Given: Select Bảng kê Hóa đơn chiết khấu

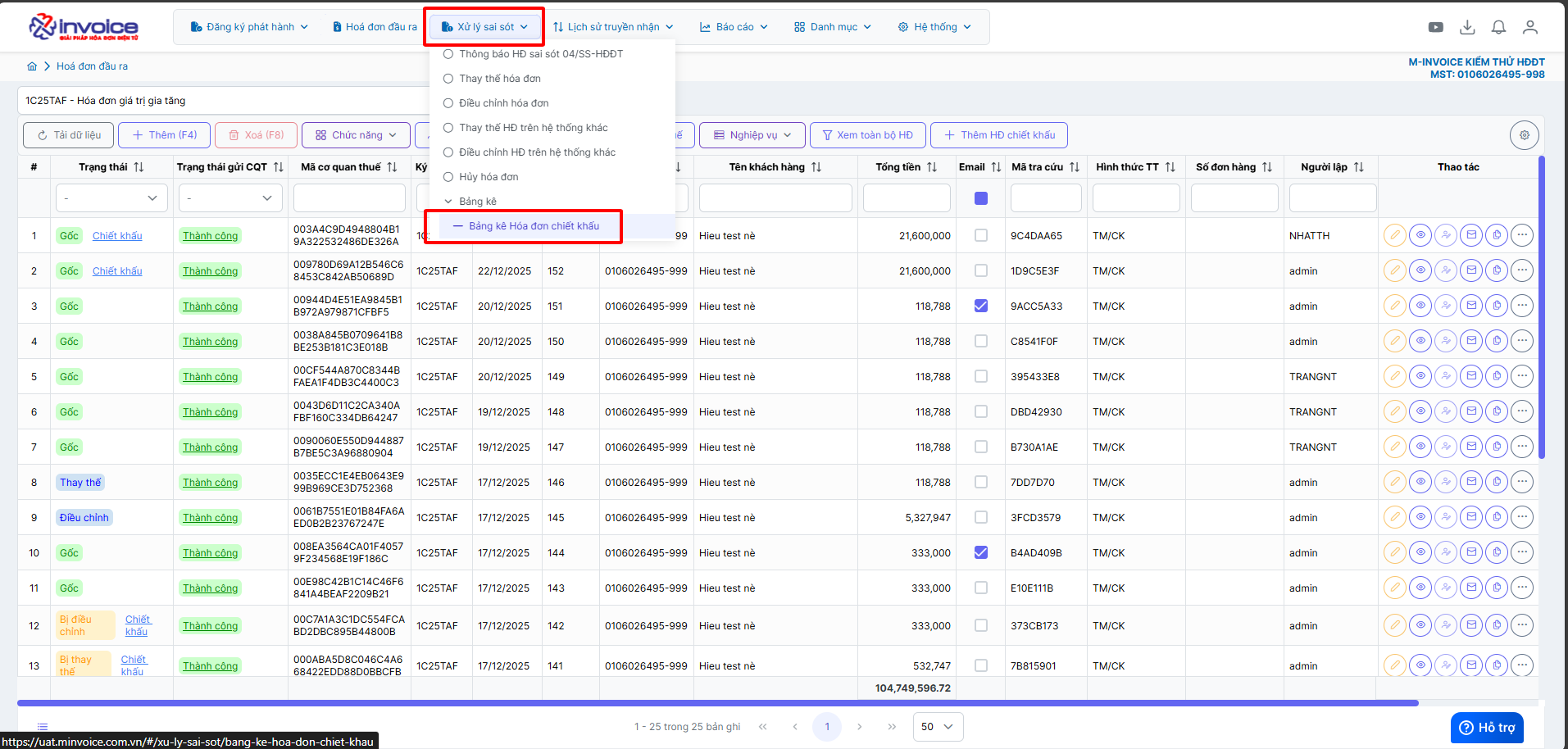Looking at the screenshot, I should [x=534, y=226].
